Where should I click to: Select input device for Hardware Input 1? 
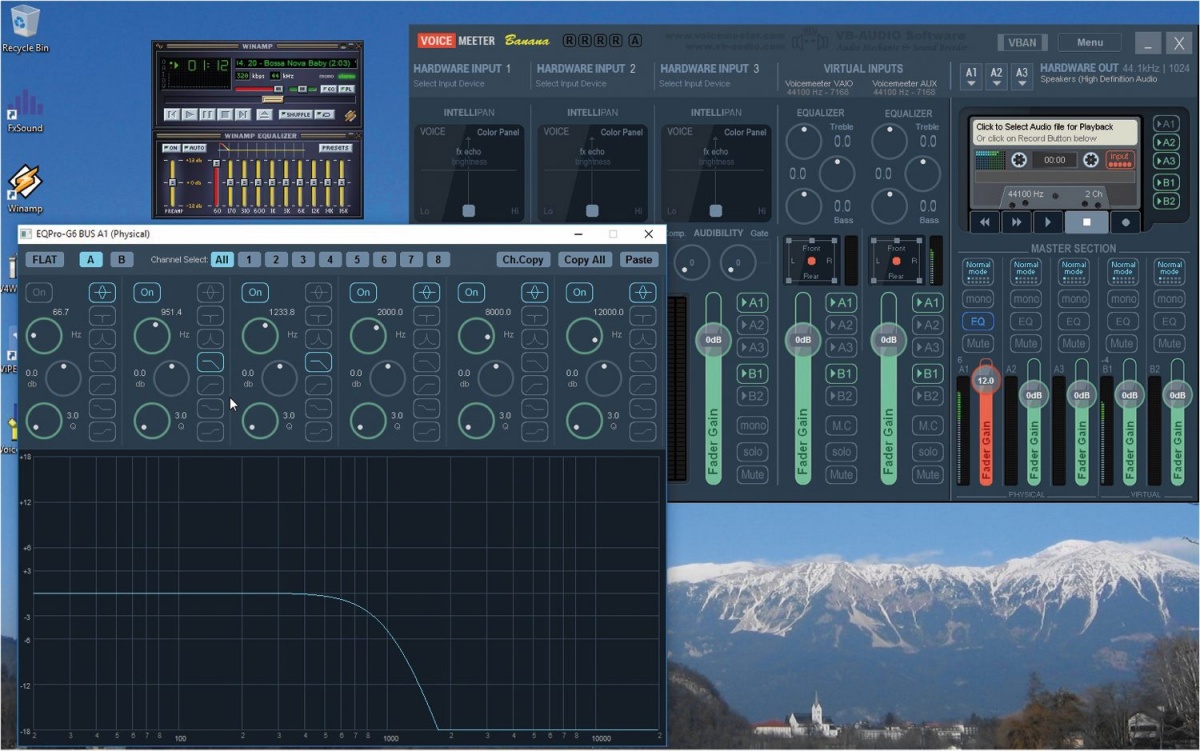click(x=449, y=84)
